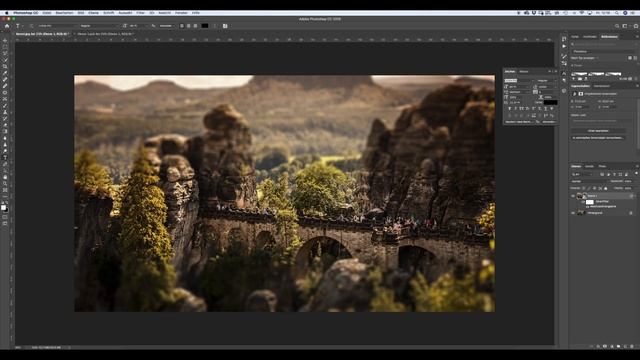Toggle filter for pixel layers
Image resolution: width=640 pixels, height=360 pixels.
(602, 174)
